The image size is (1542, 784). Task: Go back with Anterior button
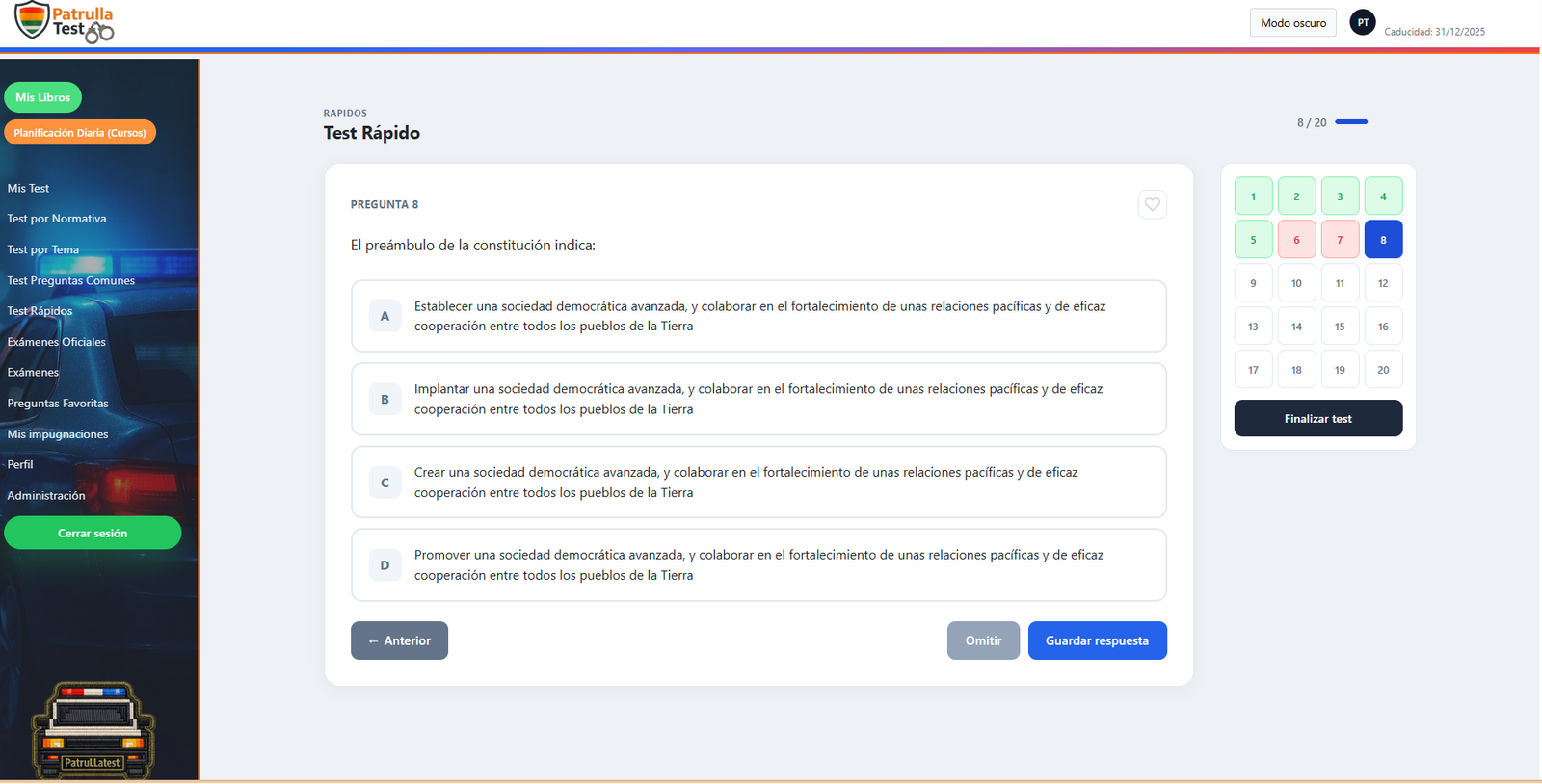pyautogui.click(x=399, y=640)
